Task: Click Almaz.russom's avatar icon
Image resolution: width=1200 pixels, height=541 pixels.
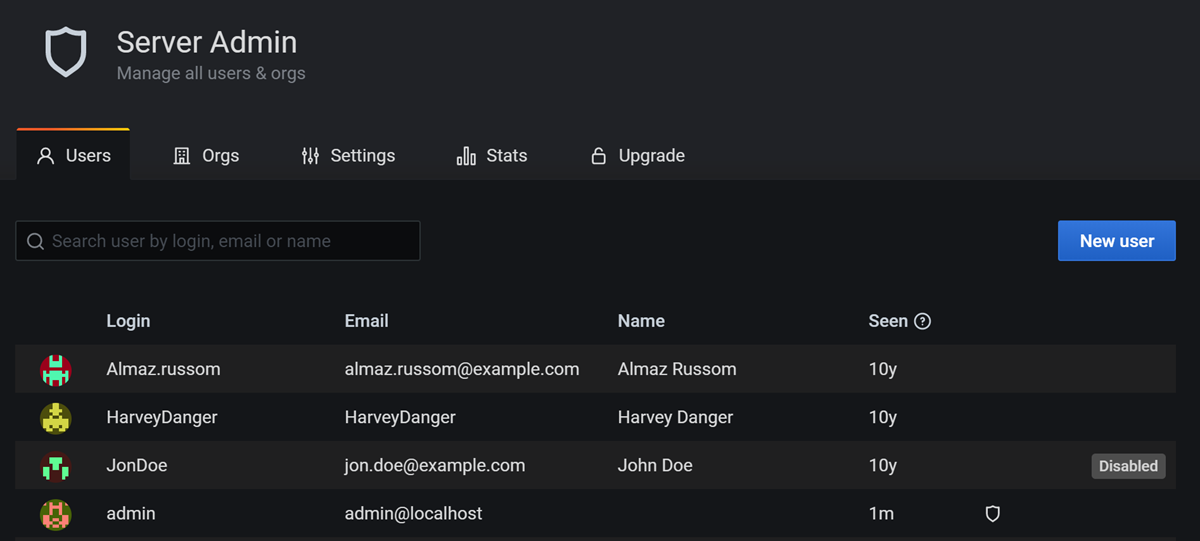Action: [56, 370]
